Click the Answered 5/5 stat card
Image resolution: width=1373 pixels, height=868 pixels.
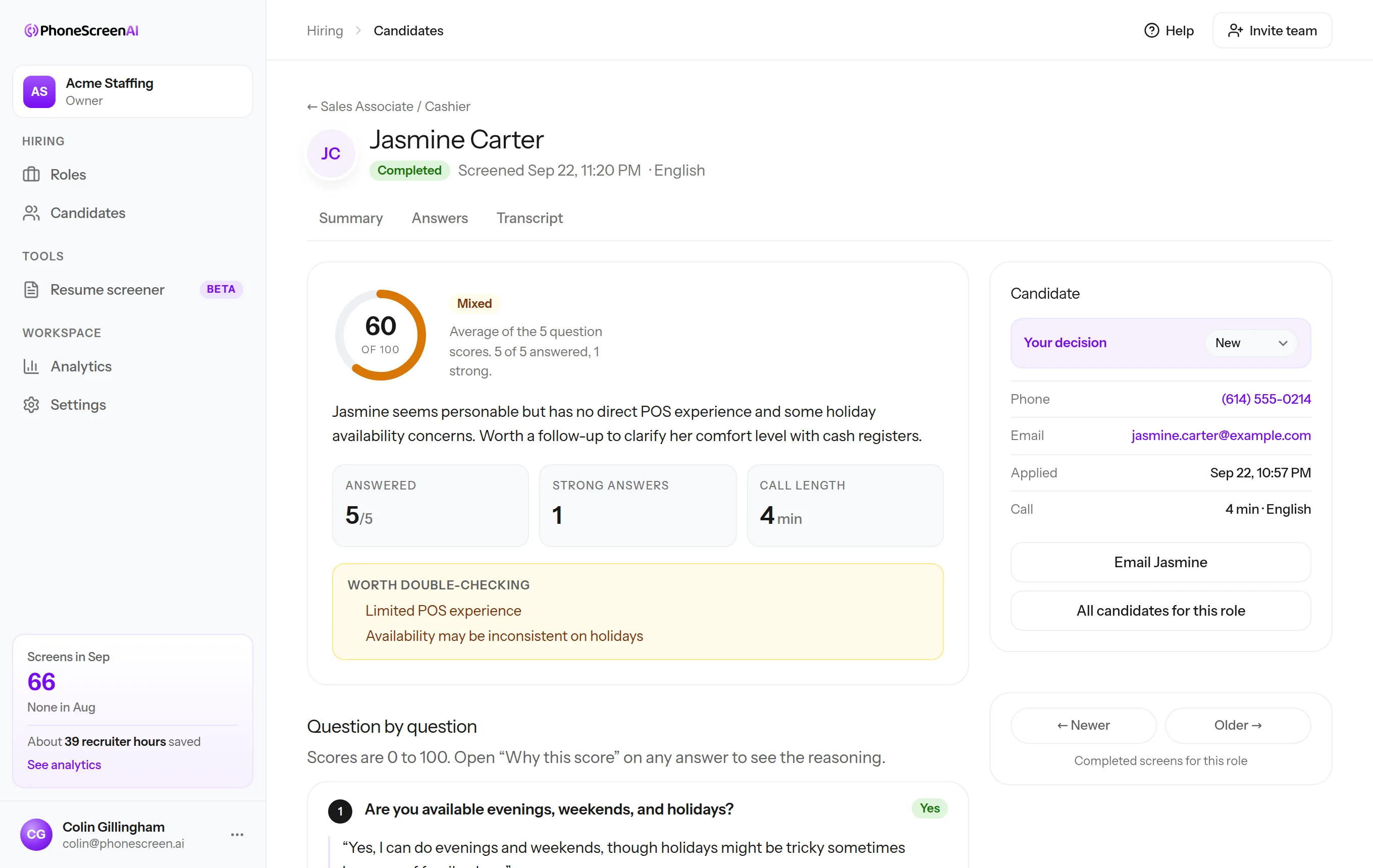tap(431, 506)
